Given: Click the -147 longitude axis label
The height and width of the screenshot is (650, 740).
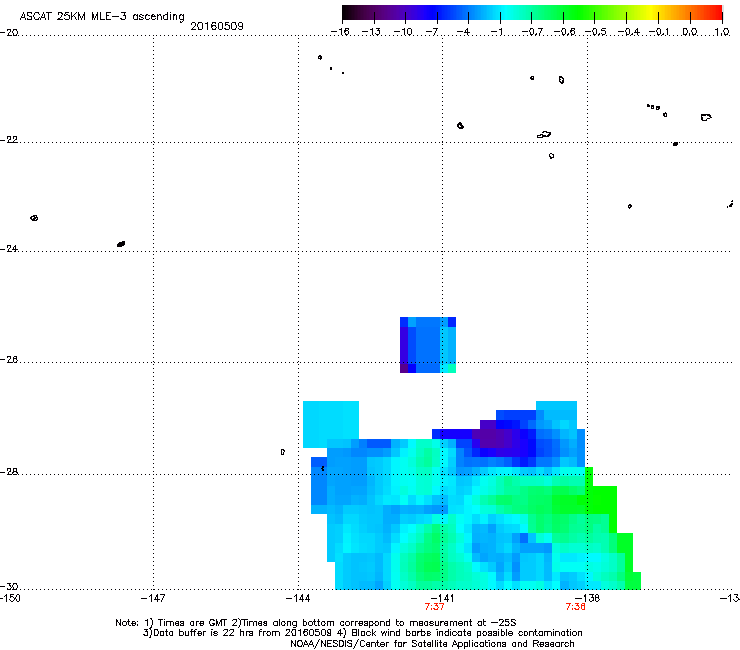Looking at the screenshot, I should click(x=153, y=598).
